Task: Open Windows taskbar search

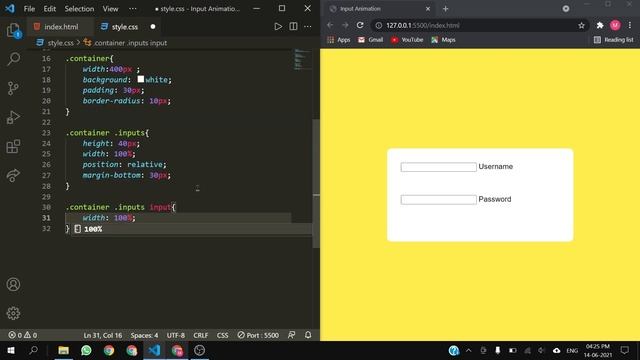Action: pos(33,350)
